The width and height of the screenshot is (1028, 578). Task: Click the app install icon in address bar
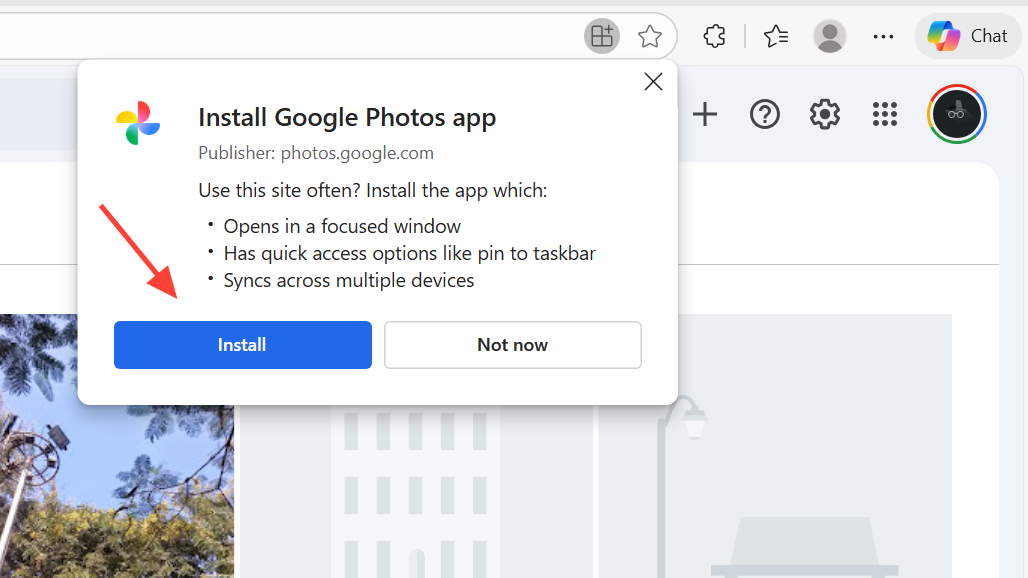[x=601, y=37]
